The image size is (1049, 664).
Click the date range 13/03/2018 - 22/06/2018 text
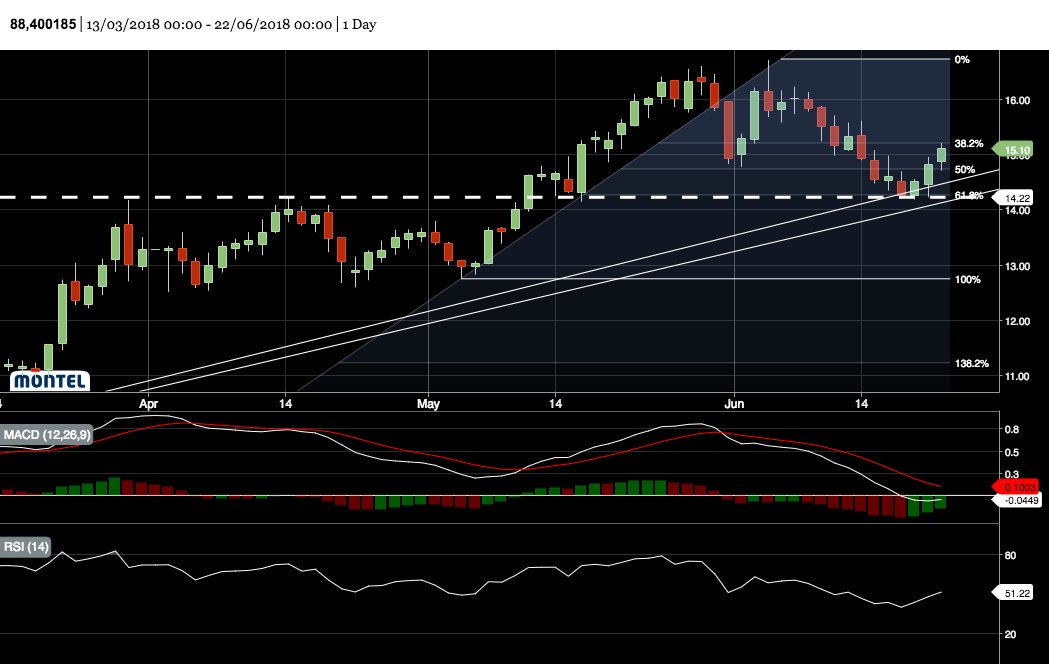tap(209, 25)
